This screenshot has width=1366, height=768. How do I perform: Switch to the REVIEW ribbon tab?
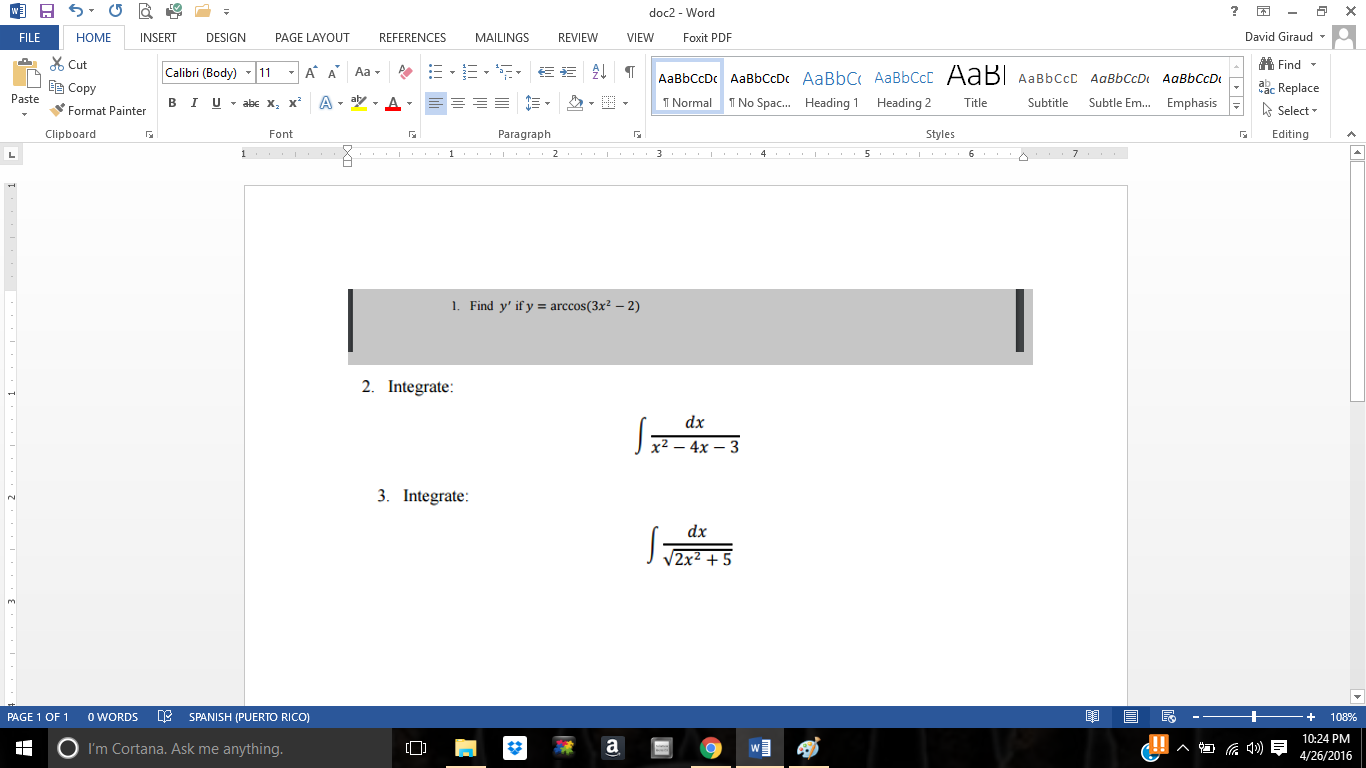(x=577, y=38)
